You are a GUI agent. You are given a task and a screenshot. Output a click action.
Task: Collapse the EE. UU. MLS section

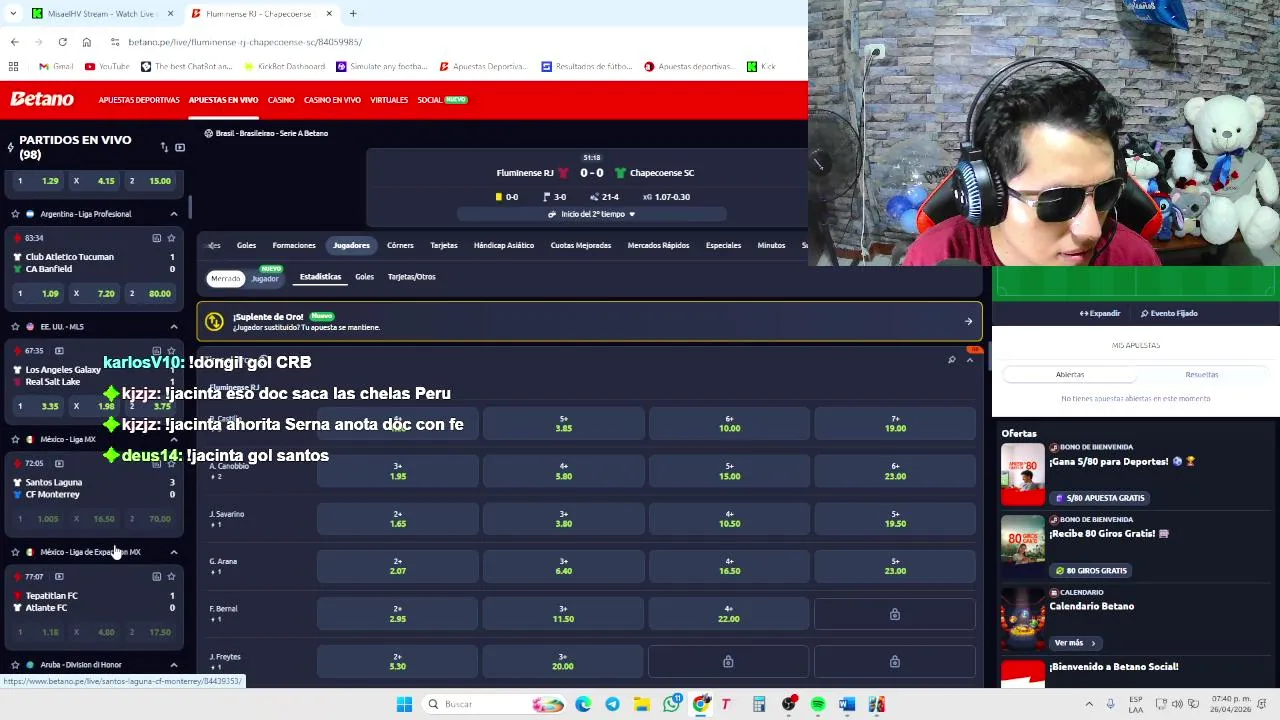click(174, 327)
